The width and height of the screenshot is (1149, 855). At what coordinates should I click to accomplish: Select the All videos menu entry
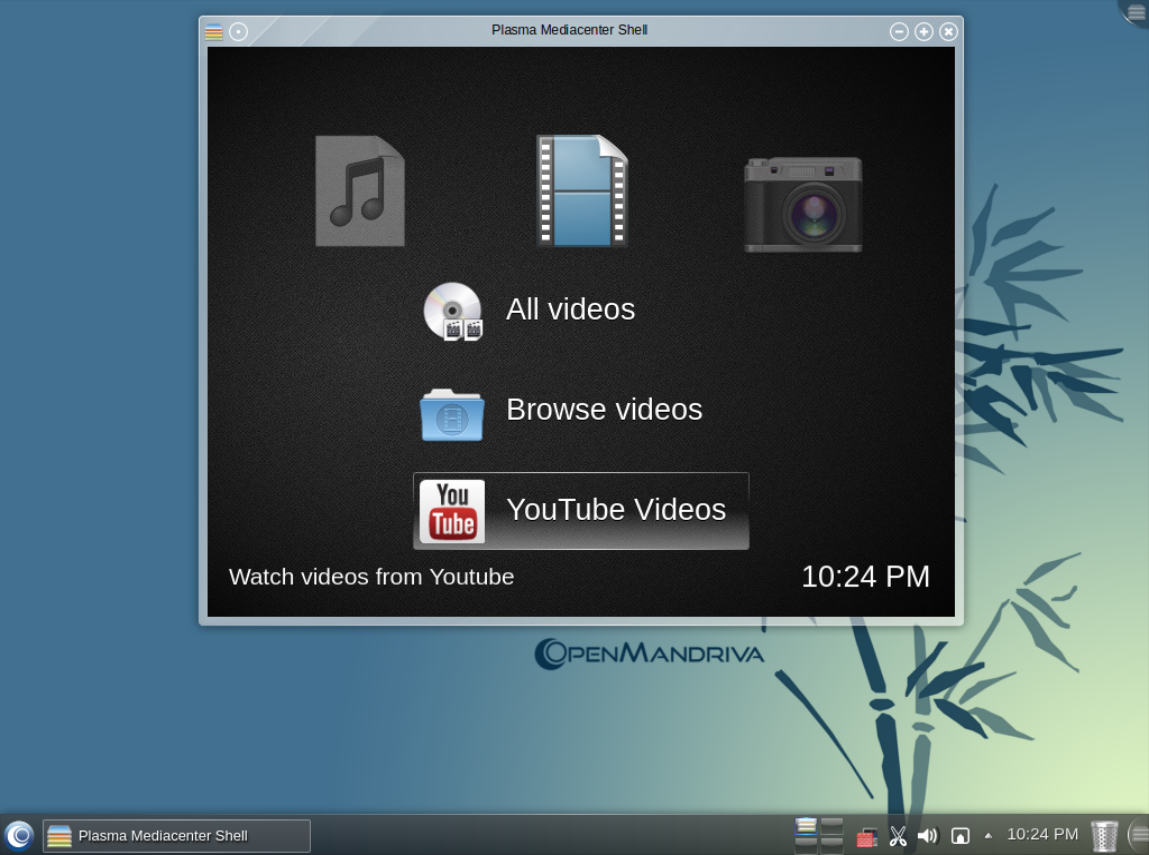(570, 310)
